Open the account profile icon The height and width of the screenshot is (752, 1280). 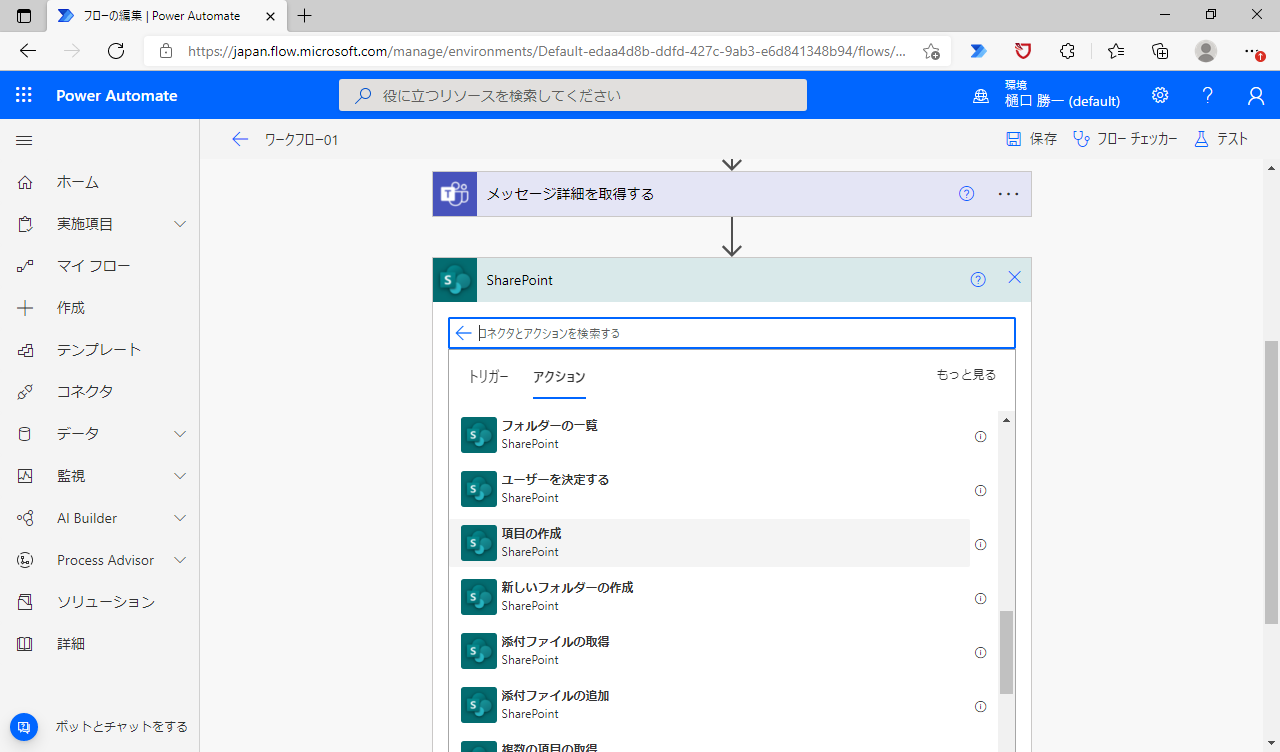[x=1256, y=95]
